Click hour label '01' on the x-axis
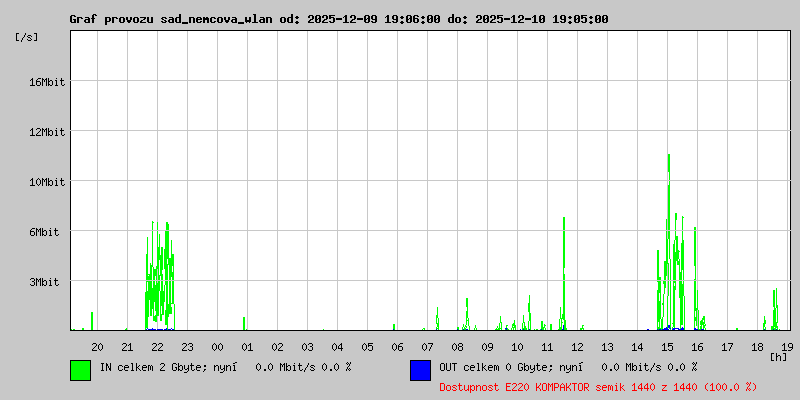800x400 pixels. [x=247, y=347]
